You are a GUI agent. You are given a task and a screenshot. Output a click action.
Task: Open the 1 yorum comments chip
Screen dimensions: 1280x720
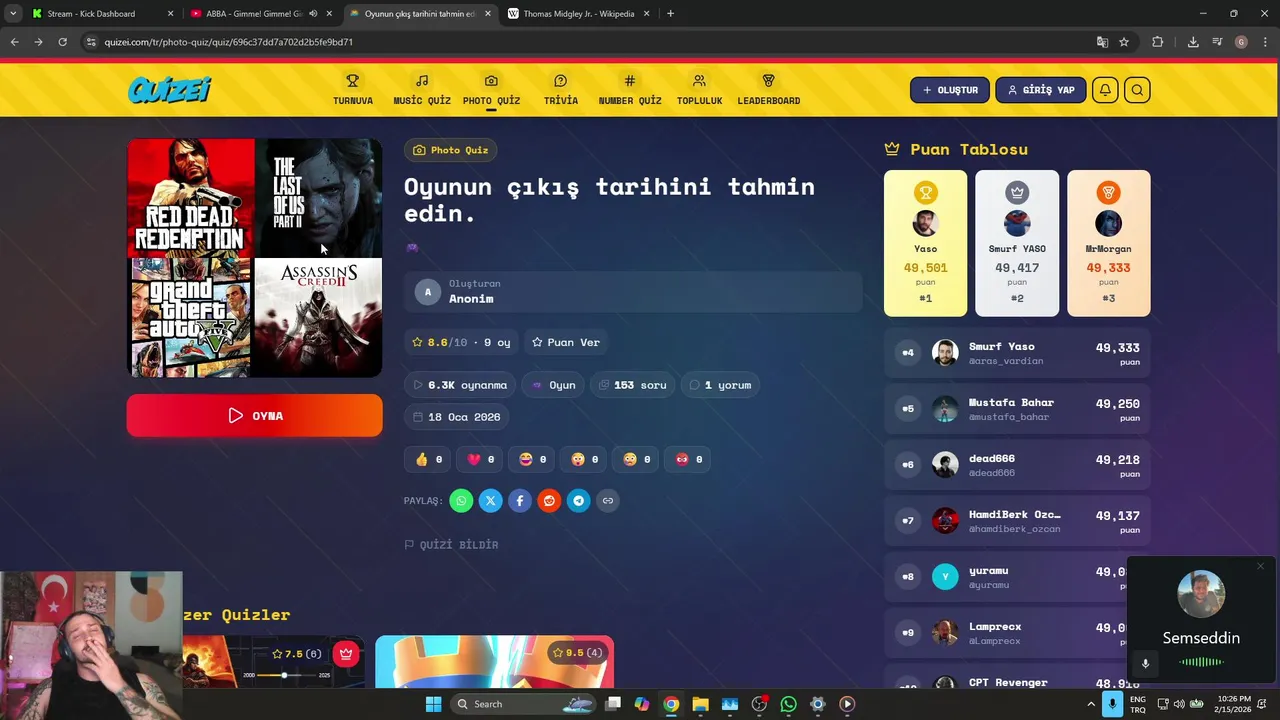pyautogui.click(x=720, y=385)
